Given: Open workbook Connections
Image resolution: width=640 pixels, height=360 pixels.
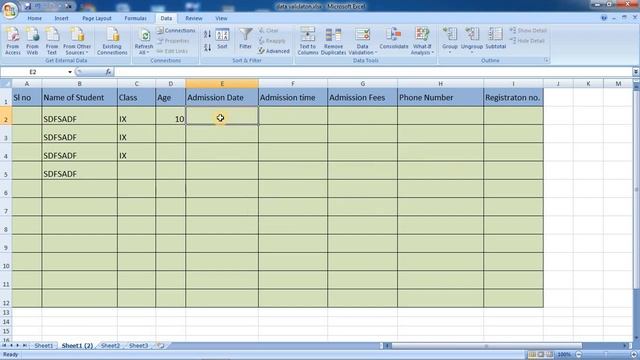Looking at the screenshot, I should (176, 31).
